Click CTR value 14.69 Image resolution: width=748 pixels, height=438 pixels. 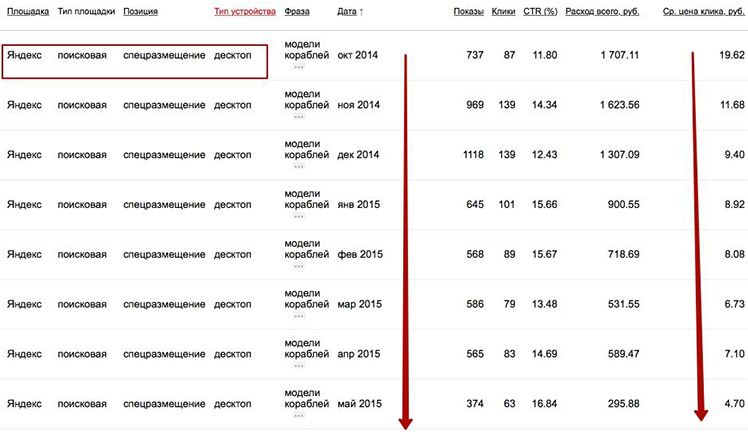(x=545, y=354)
